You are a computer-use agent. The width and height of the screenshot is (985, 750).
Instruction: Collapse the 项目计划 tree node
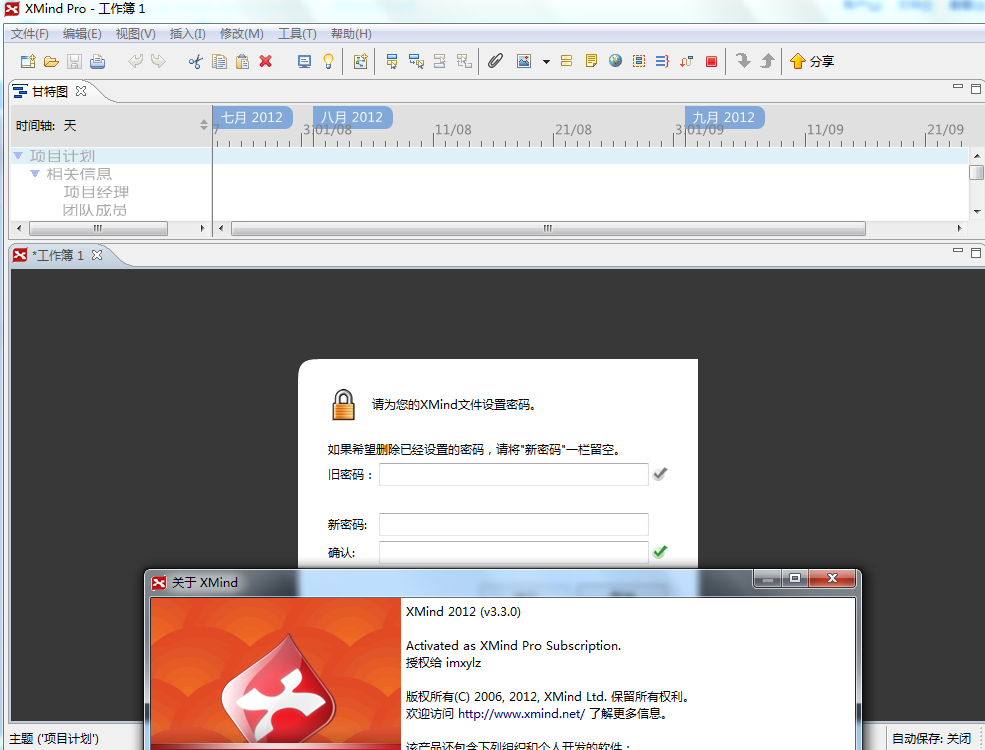point(18,156)
